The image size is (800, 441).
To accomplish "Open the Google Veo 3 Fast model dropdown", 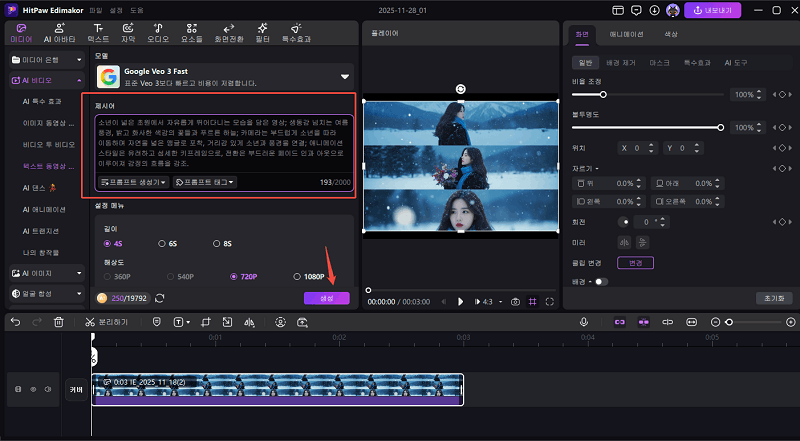I will [x=224, y=77].
